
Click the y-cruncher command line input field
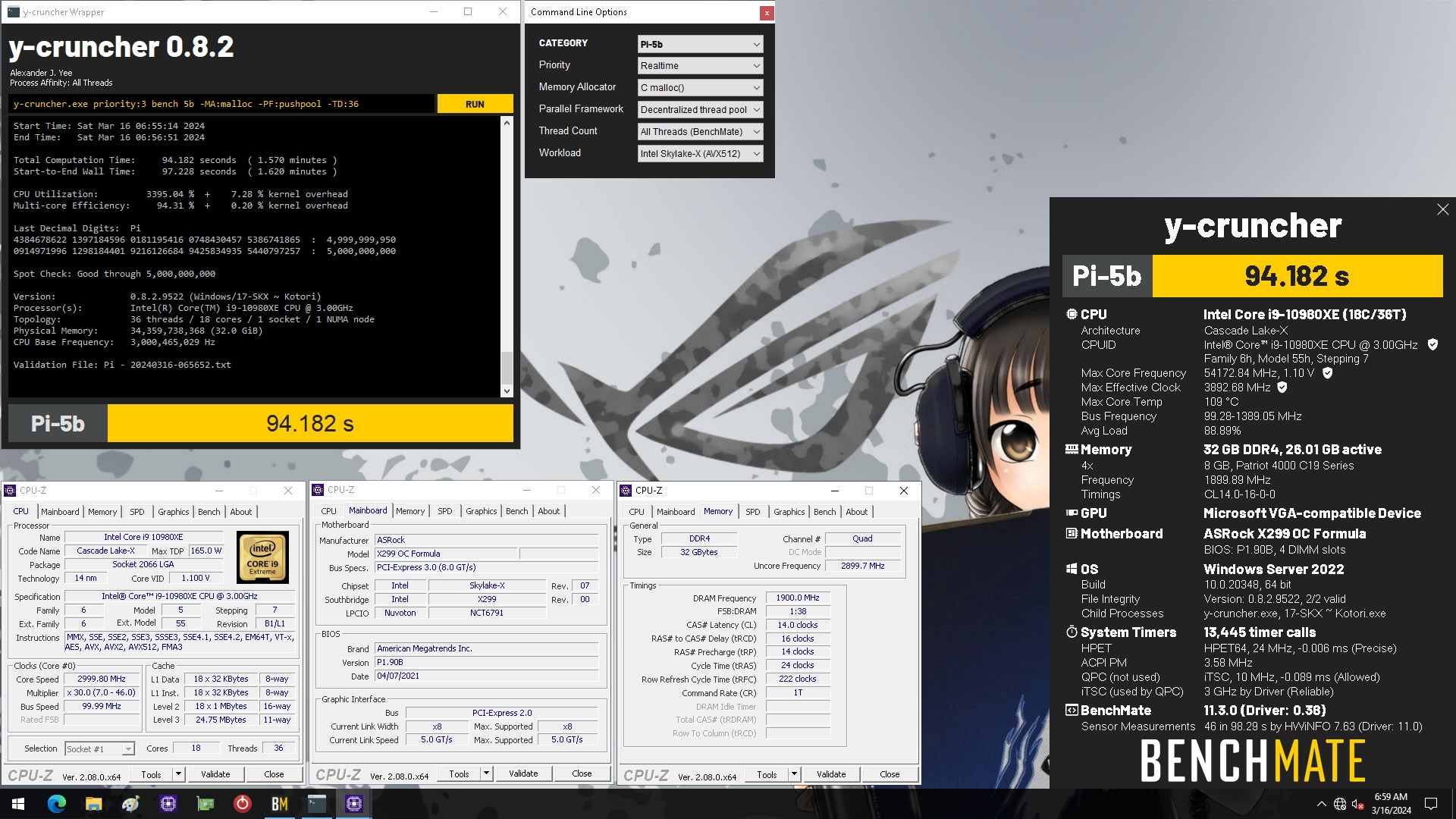tap(221, 104)
